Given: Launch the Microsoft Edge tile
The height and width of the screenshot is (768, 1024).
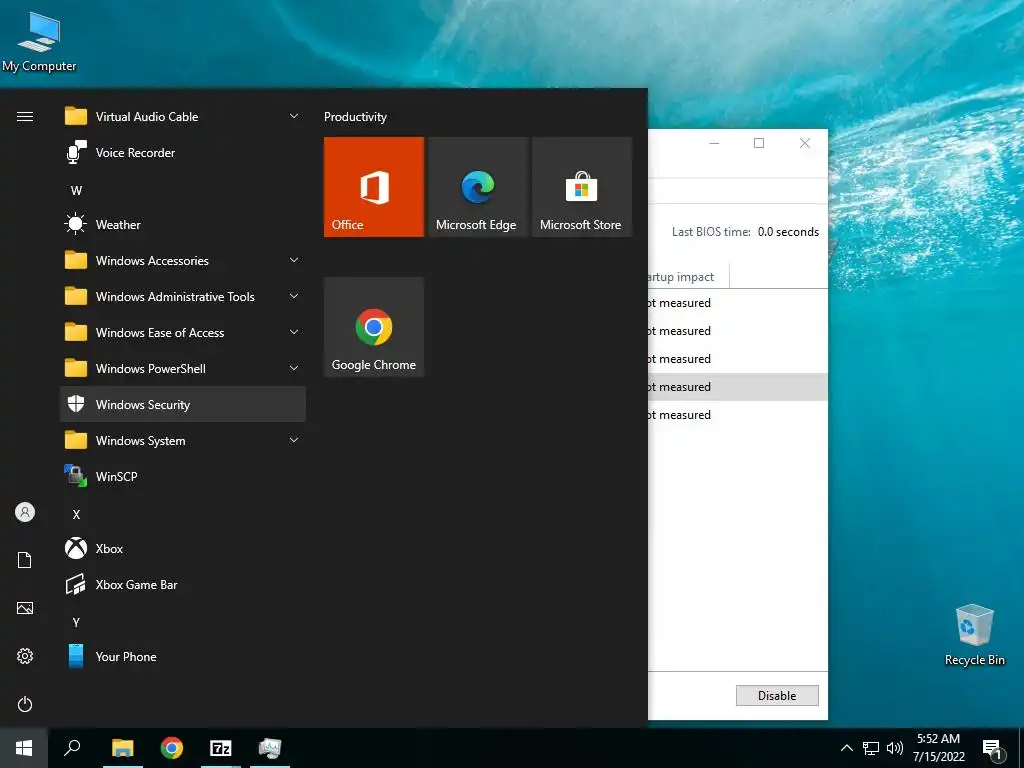Looking at the screenshot, I should pos(477,187).
